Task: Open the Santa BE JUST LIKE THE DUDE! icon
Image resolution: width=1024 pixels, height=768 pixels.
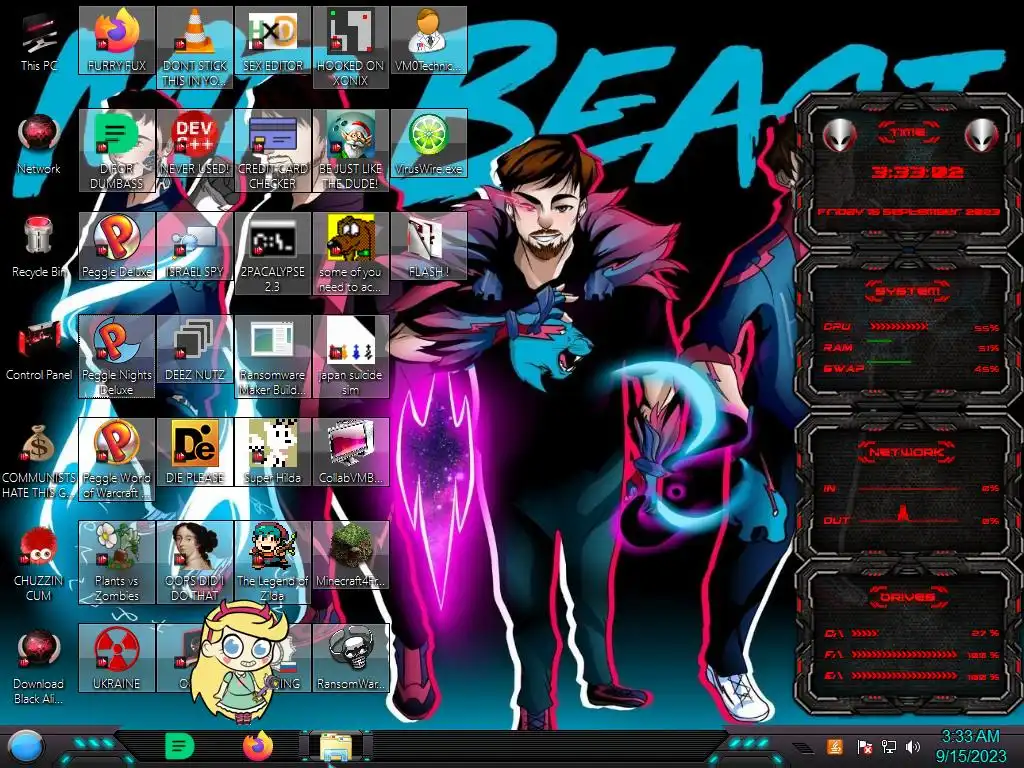Action: click(351, 151)
